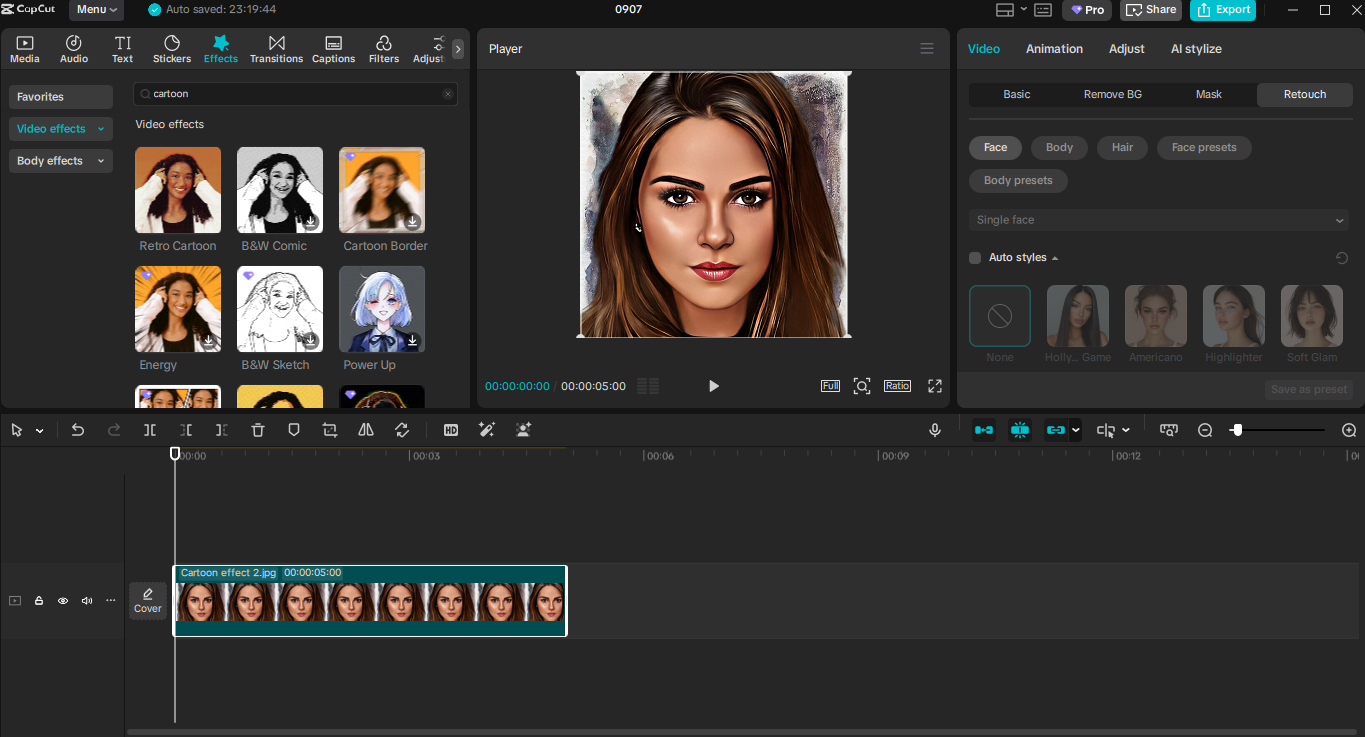Click the Export button
Image resolution: width=1365 pixels, height=737 pixels.
(x=1222, y=10)
